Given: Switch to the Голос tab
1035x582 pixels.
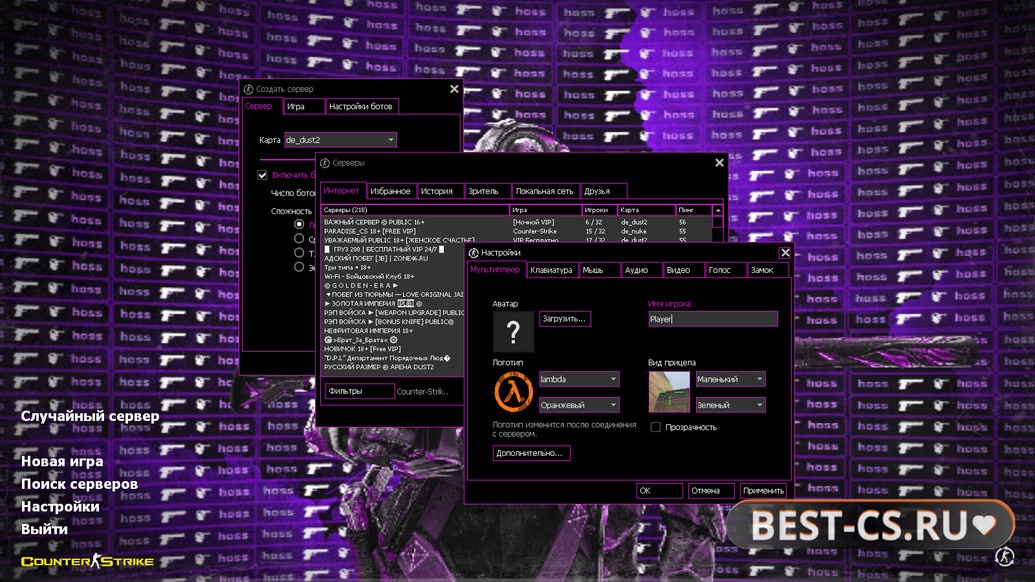Looking at the screenshot, I should pos(724,270).
